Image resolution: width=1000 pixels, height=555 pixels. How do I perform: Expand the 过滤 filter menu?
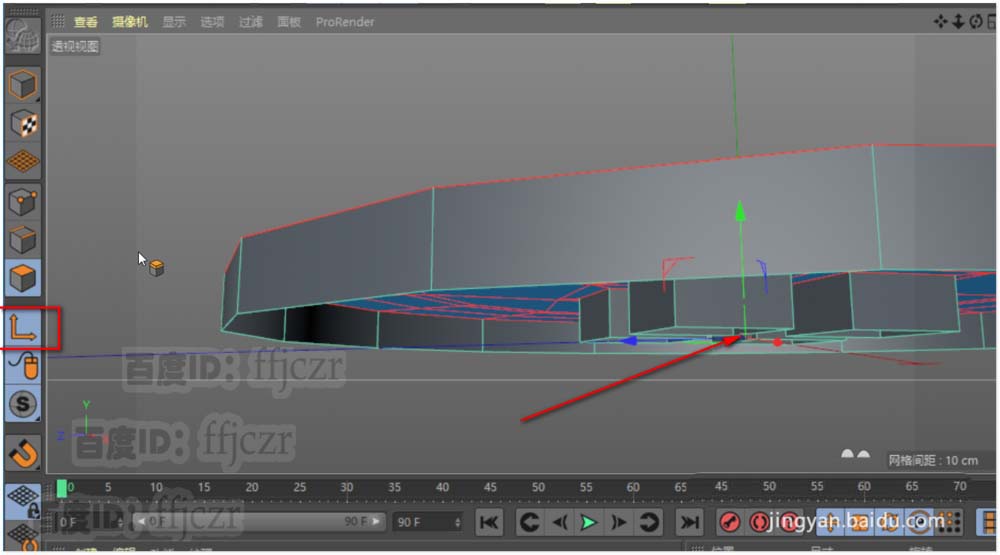click(x=250, y=22)
